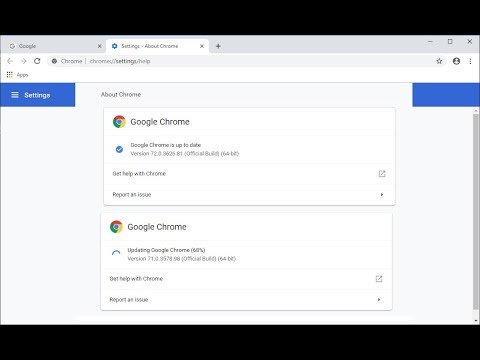Go back to previous page
Image resolution: width=480 pixels, height=360 pixels.
10,61
